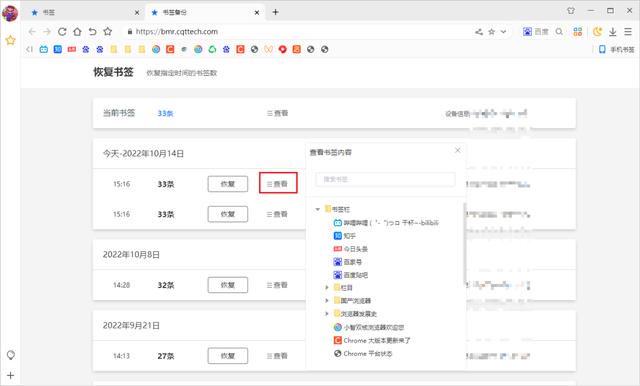
Task: Open the first yellow folder in bookmarks bar
Action: pos(114,49)
